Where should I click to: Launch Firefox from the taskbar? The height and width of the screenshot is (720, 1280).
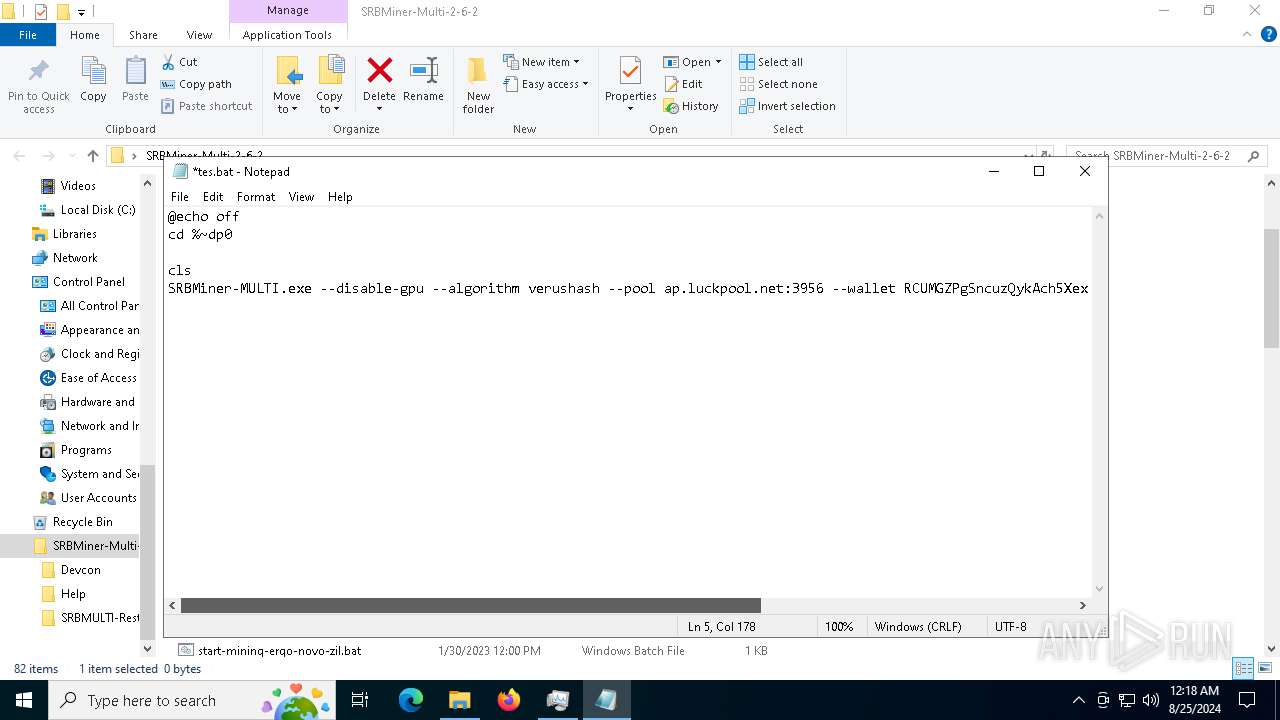tap(509, 700)
